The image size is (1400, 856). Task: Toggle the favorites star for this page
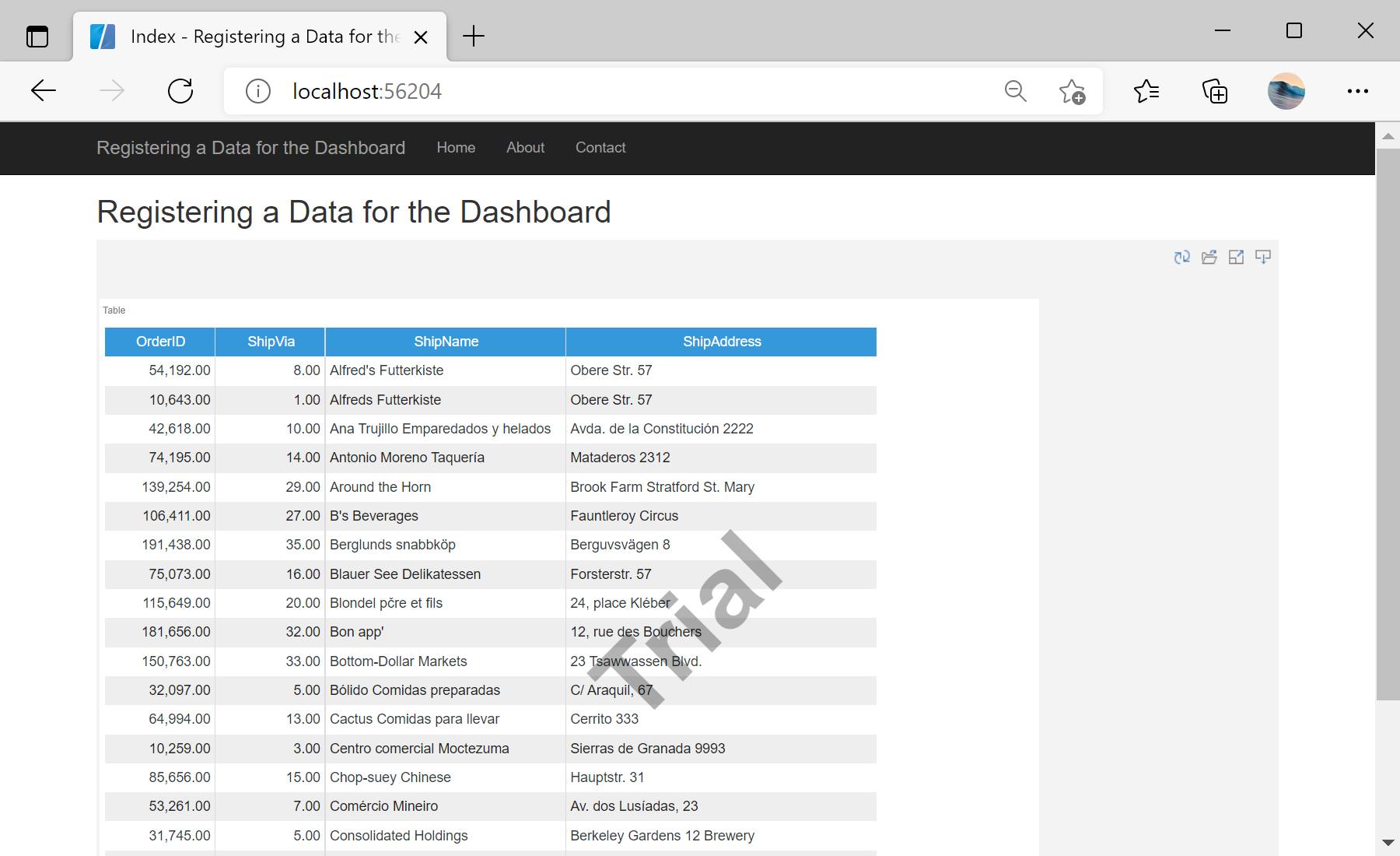click(1073, 93)
